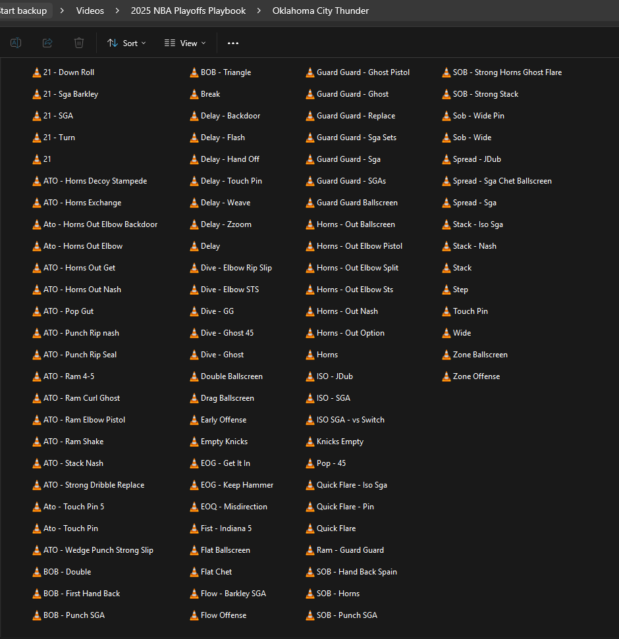Expand chevron after Start backup

click(x=62, y=11)
